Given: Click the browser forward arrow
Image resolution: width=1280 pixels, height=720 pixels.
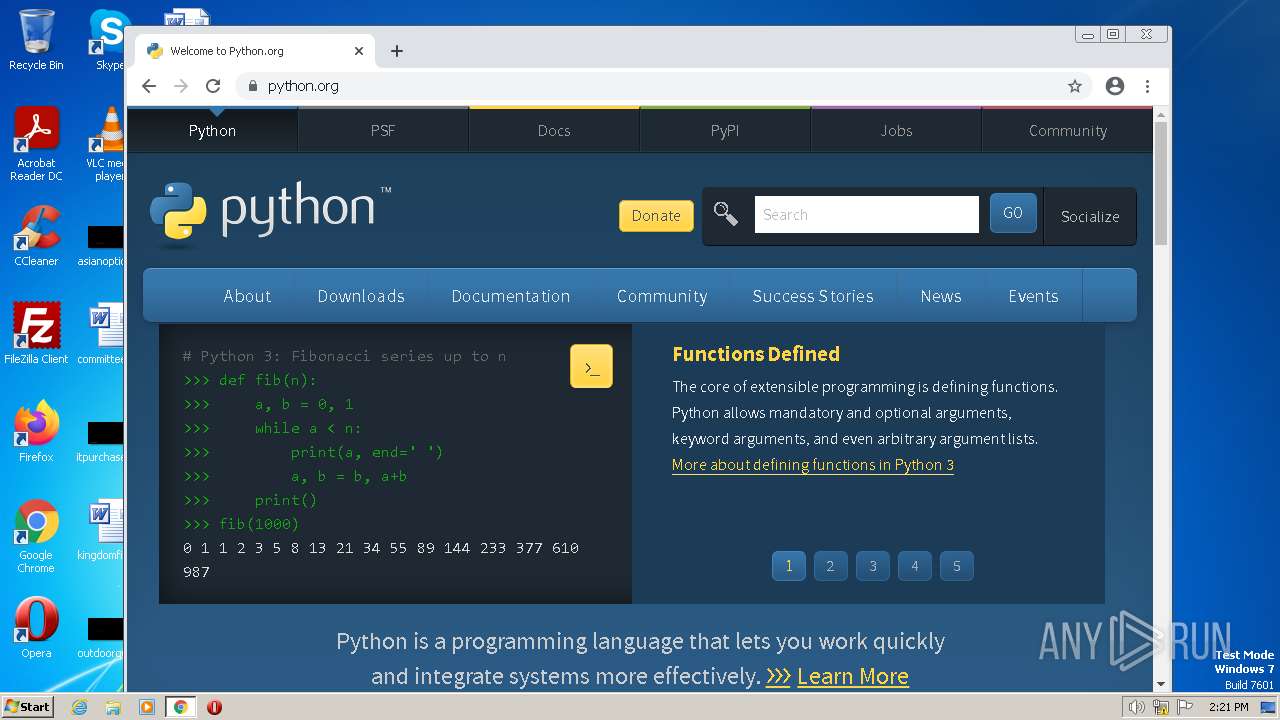Looking at the screenshot, I should coord(181,86).
